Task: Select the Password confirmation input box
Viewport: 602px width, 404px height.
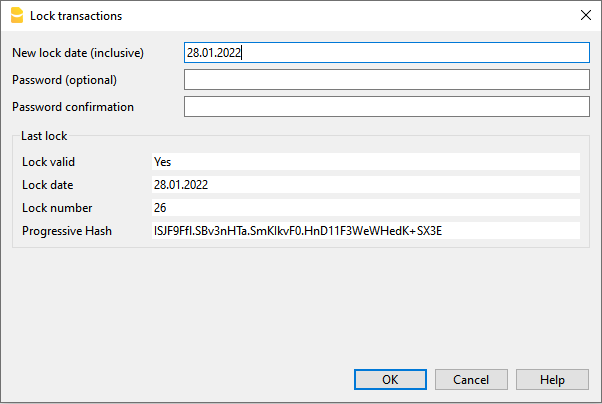Action: tap(387, 107)
